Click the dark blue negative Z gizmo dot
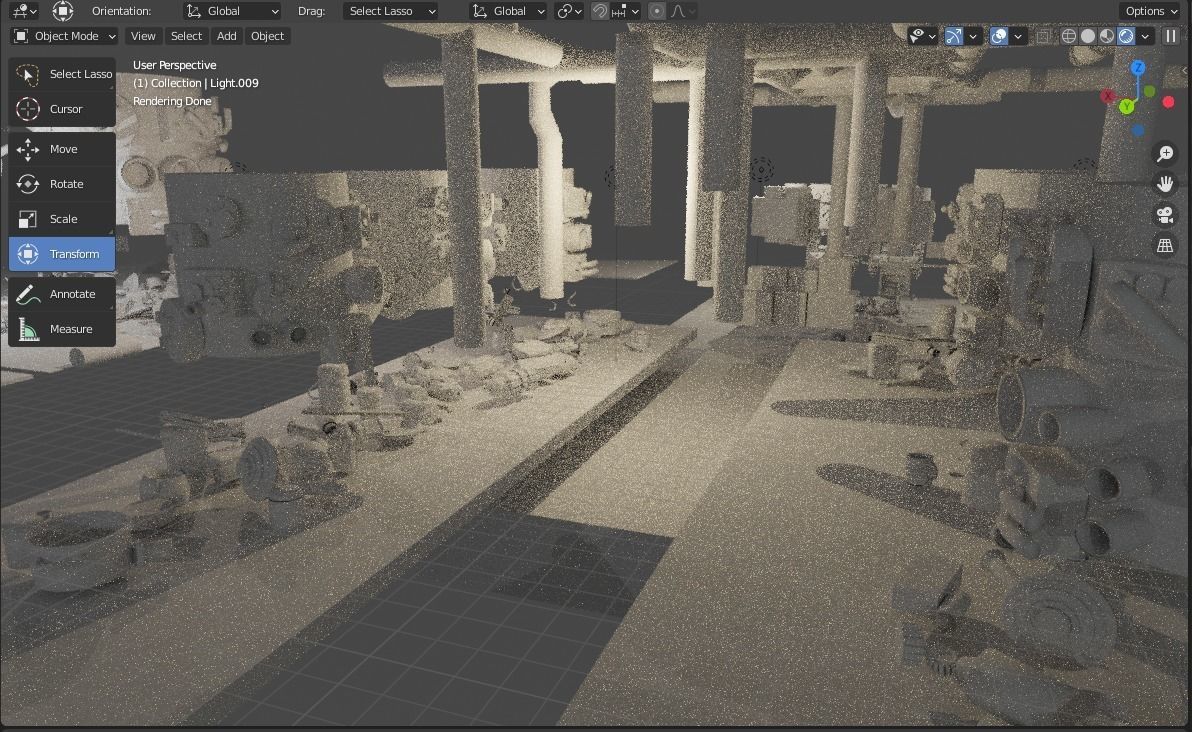Viewport: 1192px width, 732px height. [1138, 130]
